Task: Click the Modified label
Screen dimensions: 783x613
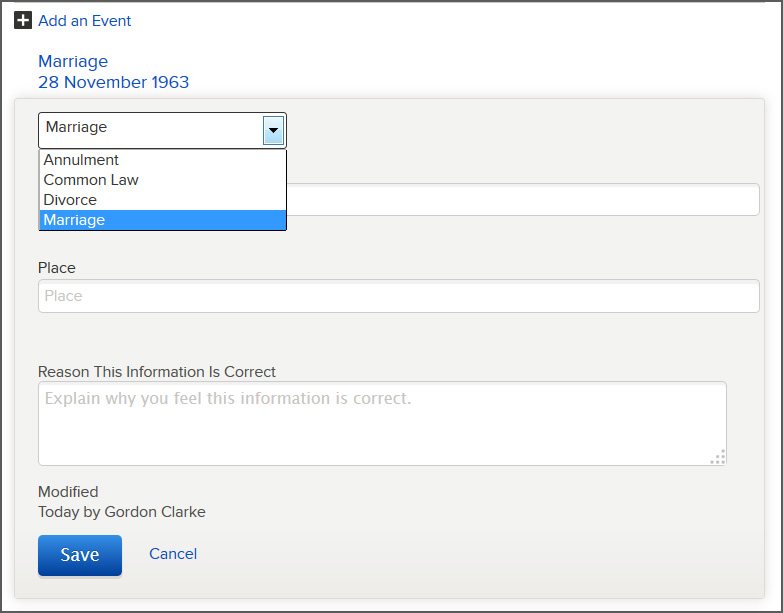Action: tap(68, 492)
